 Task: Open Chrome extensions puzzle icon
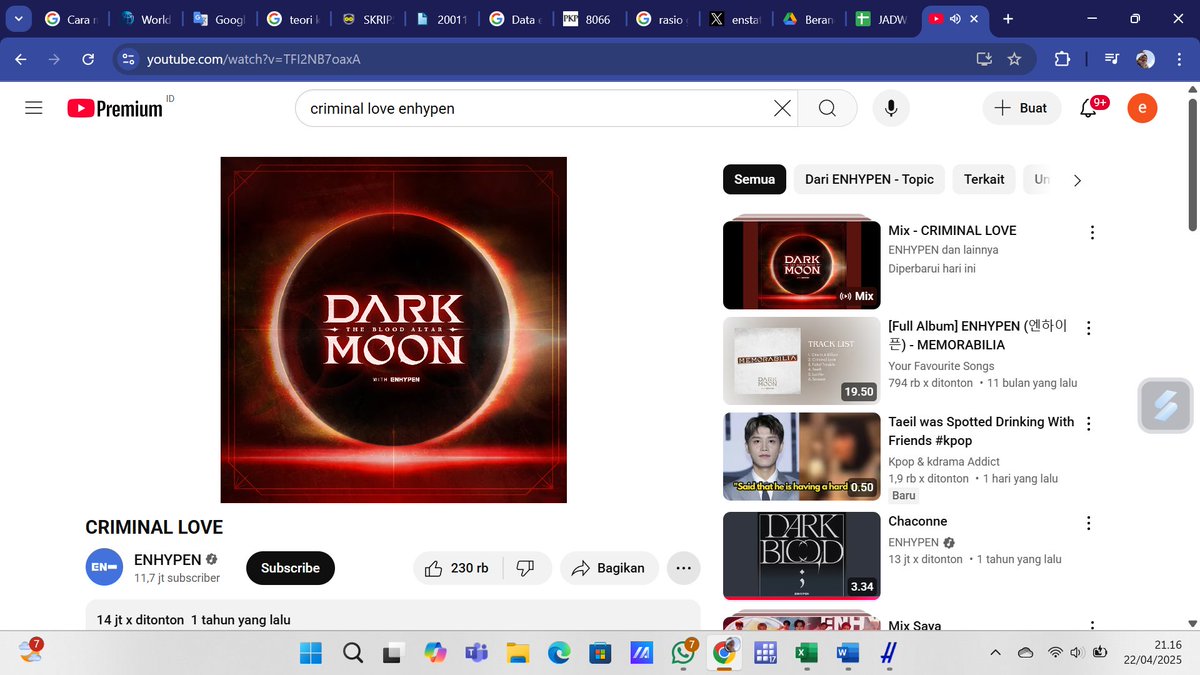point(1062,59)
